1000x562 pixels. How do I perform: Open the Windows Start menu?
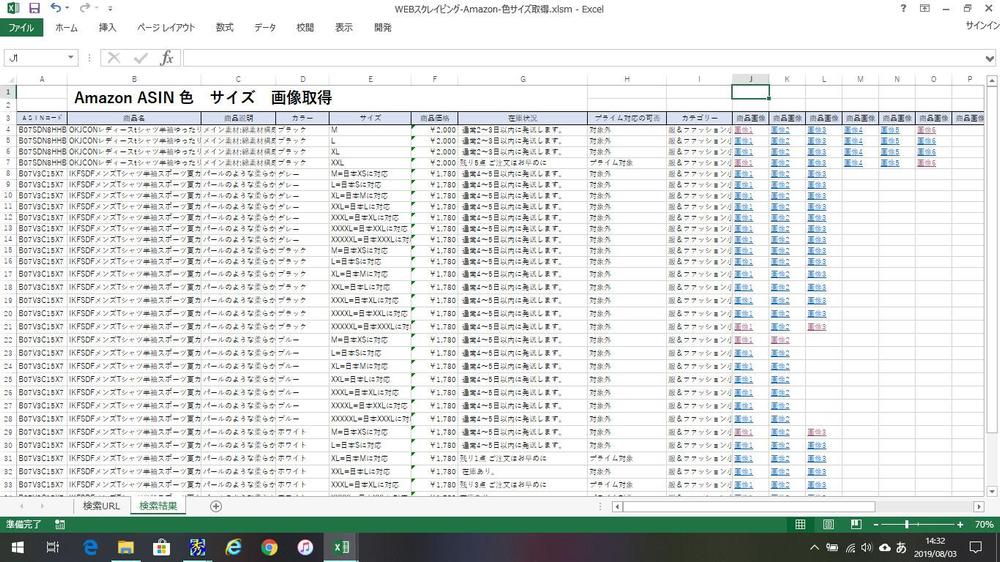click(x=17, y=547)
